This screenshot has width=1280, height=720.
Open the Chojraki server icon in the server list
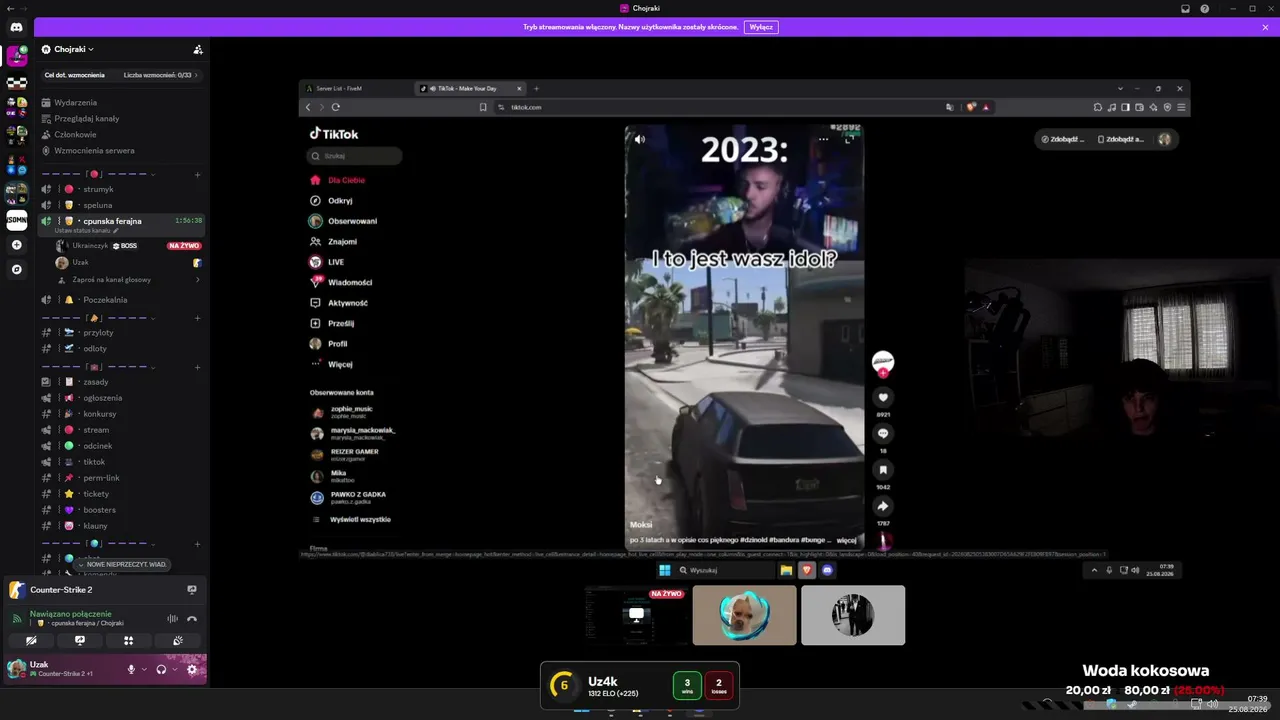(17, 57)
